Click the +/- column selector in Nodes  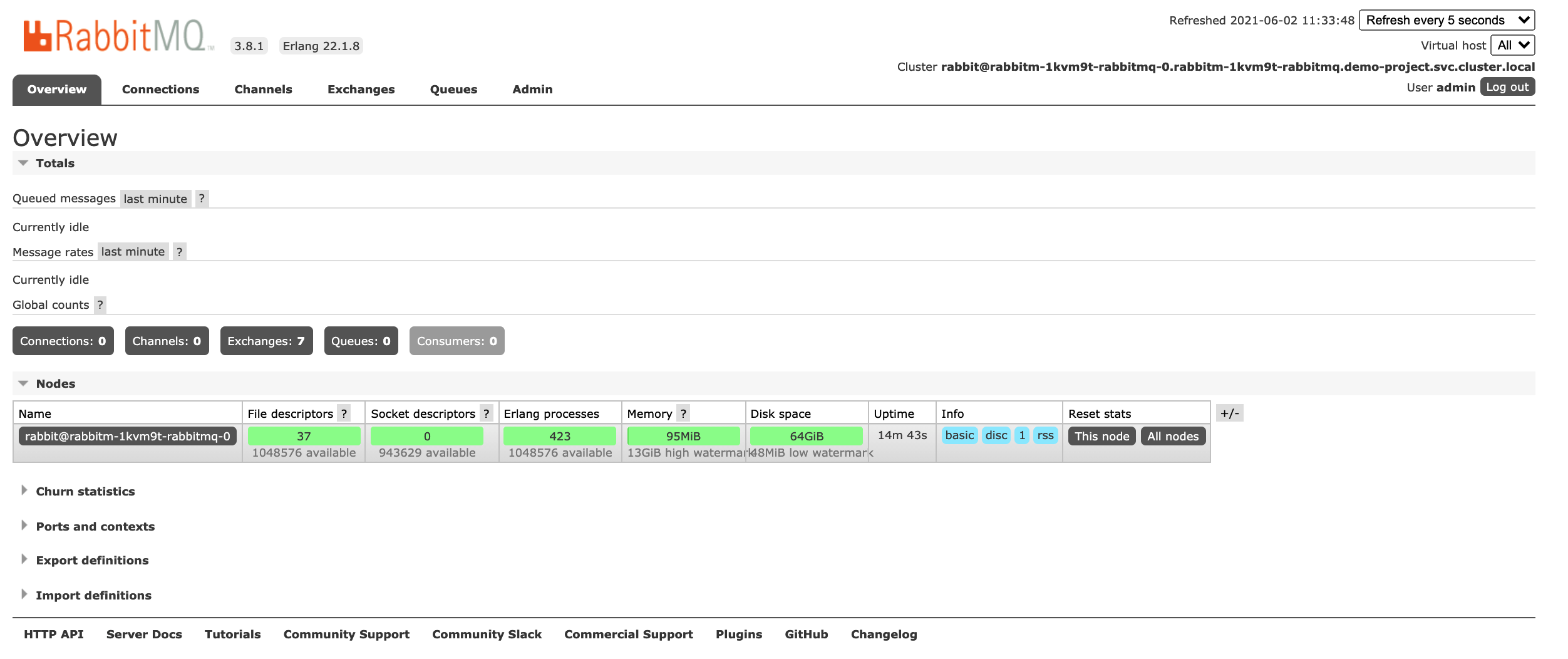pyautogui.click(x=1229, y=413)
